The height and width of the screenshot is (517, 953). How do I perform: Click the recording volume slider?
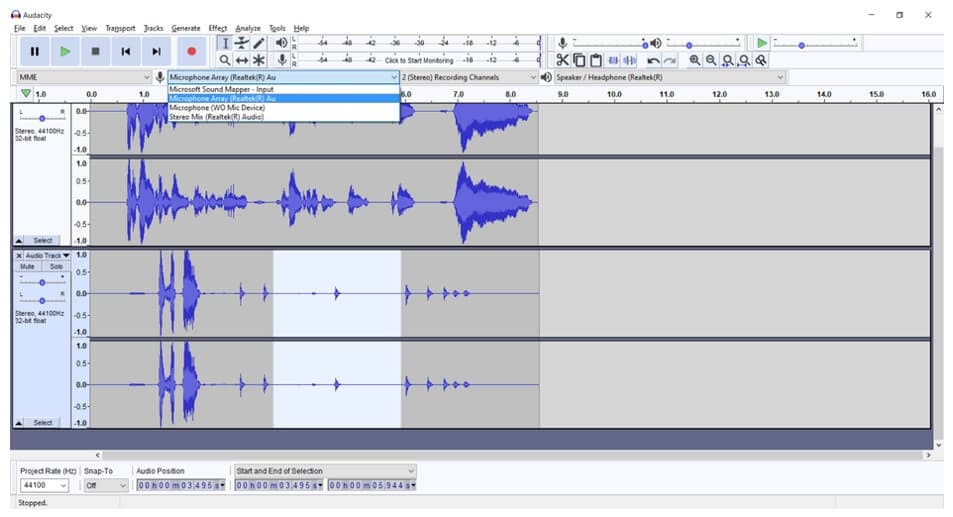tap(610, 43)
